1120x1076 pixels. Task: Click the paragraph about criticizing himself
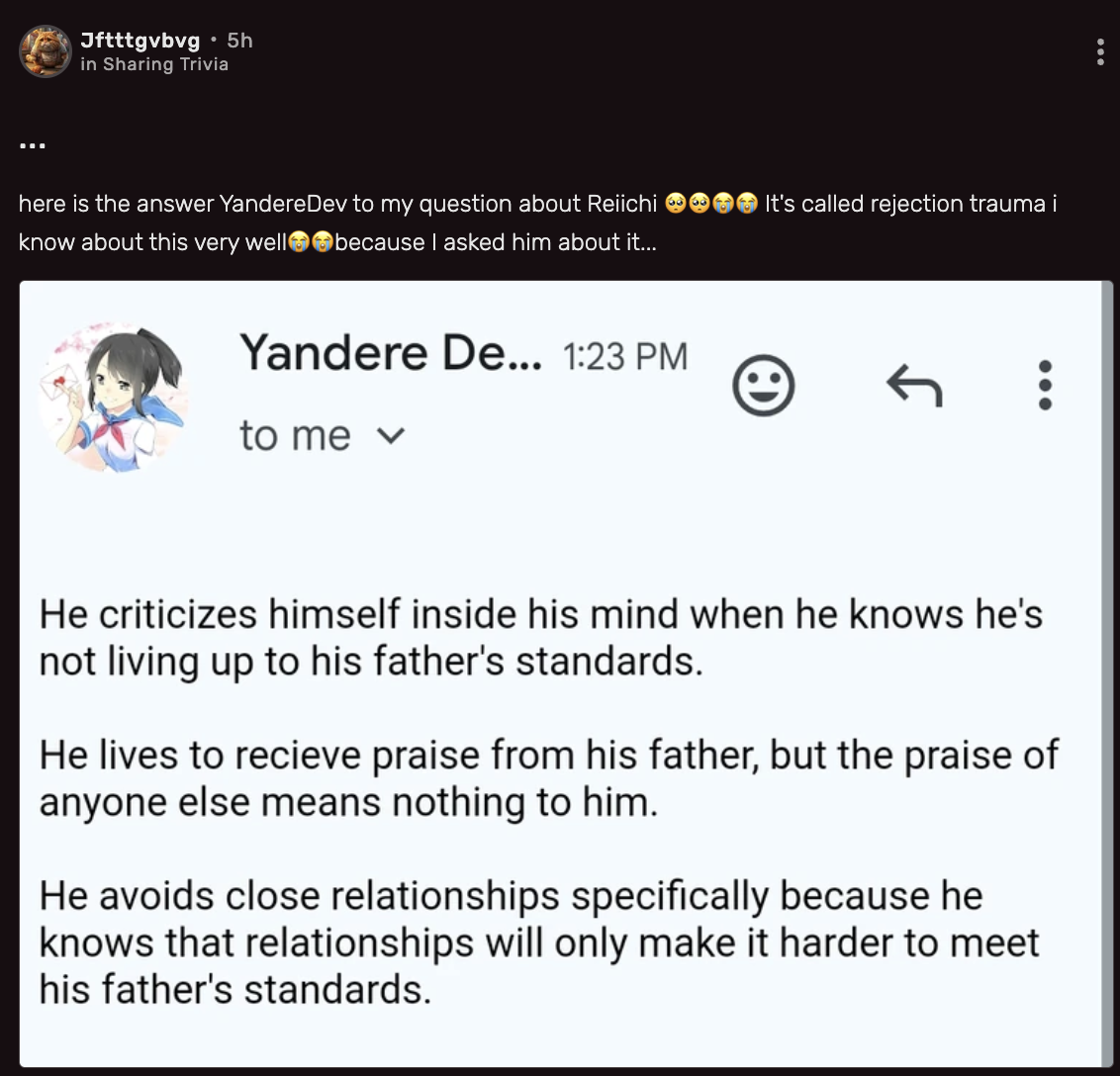click(540, 637)
